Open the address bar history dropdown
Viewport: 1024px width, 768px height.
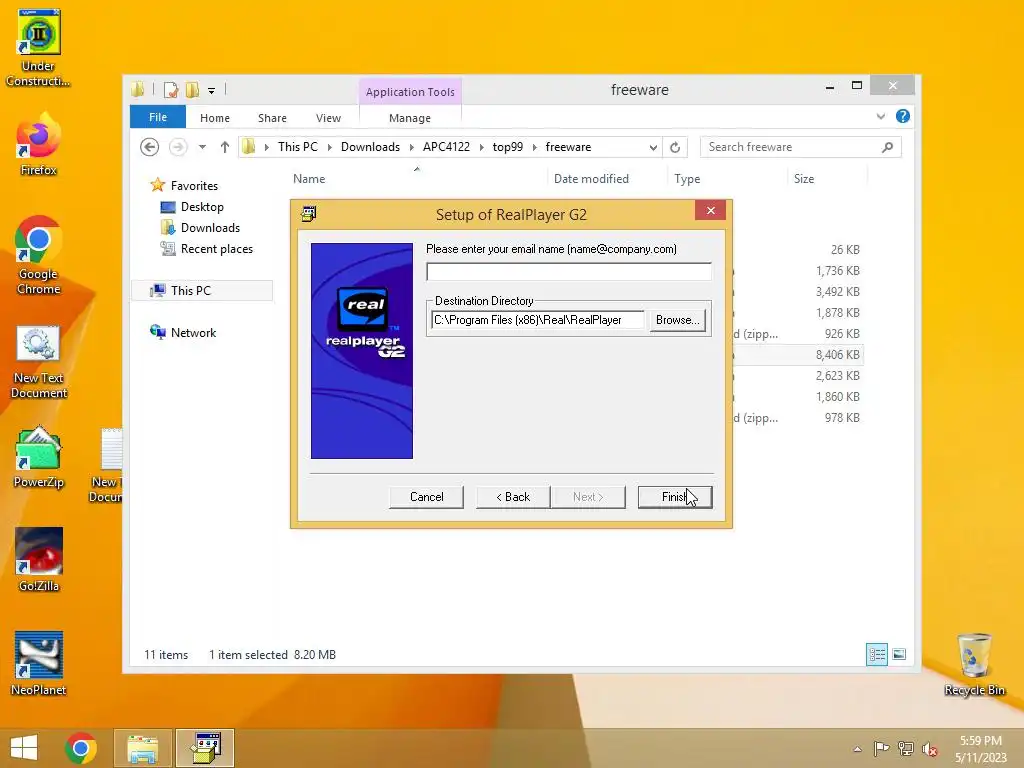(x=653, y=148)
